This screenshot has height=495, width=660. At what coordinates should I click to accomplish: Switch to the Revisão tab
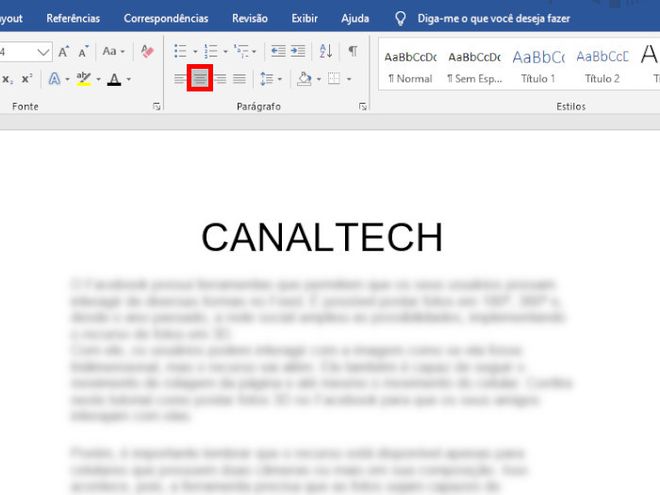click(x=250, y=19)
